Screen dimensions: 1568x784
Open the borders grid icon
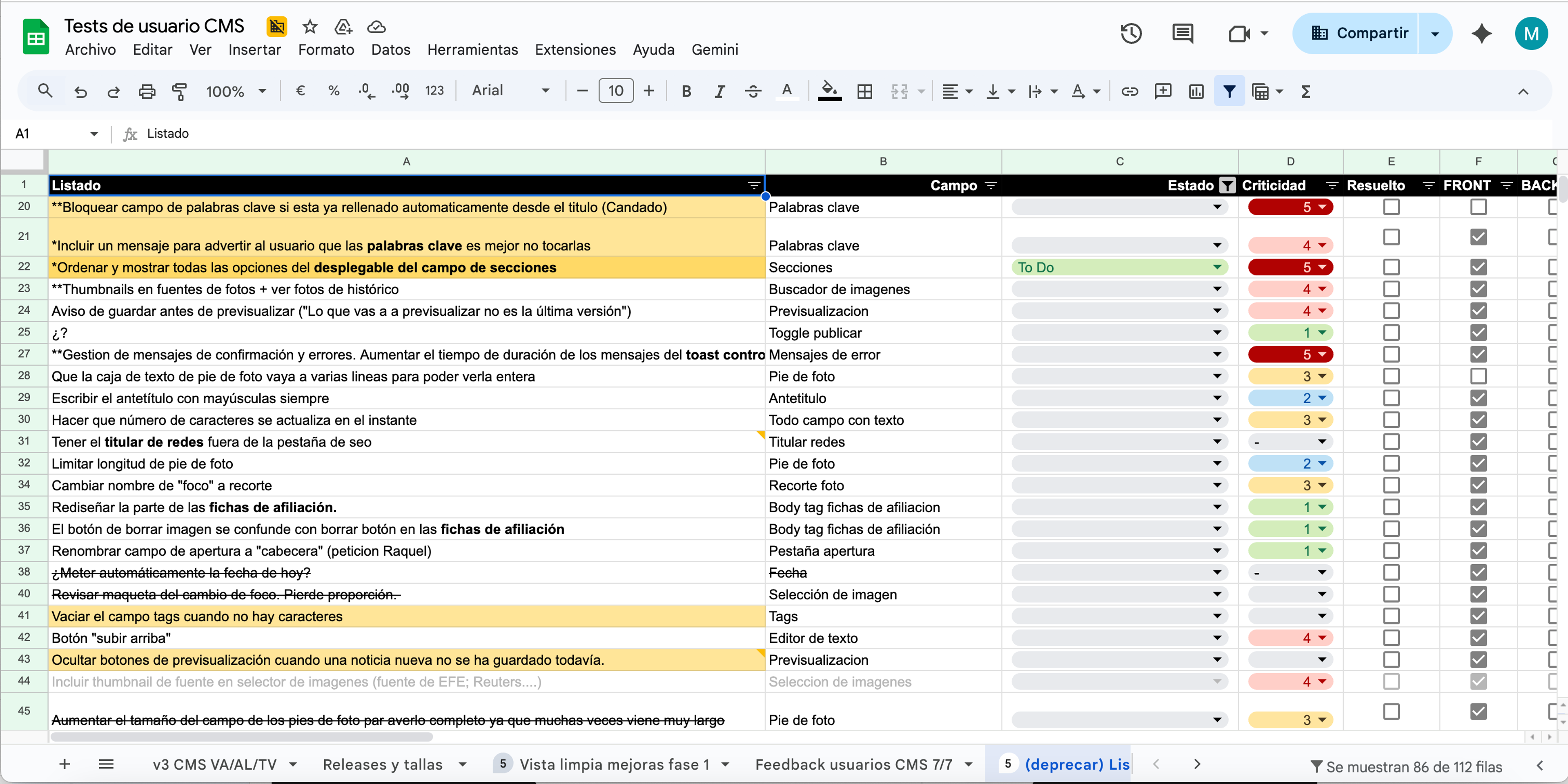(864, 92)
